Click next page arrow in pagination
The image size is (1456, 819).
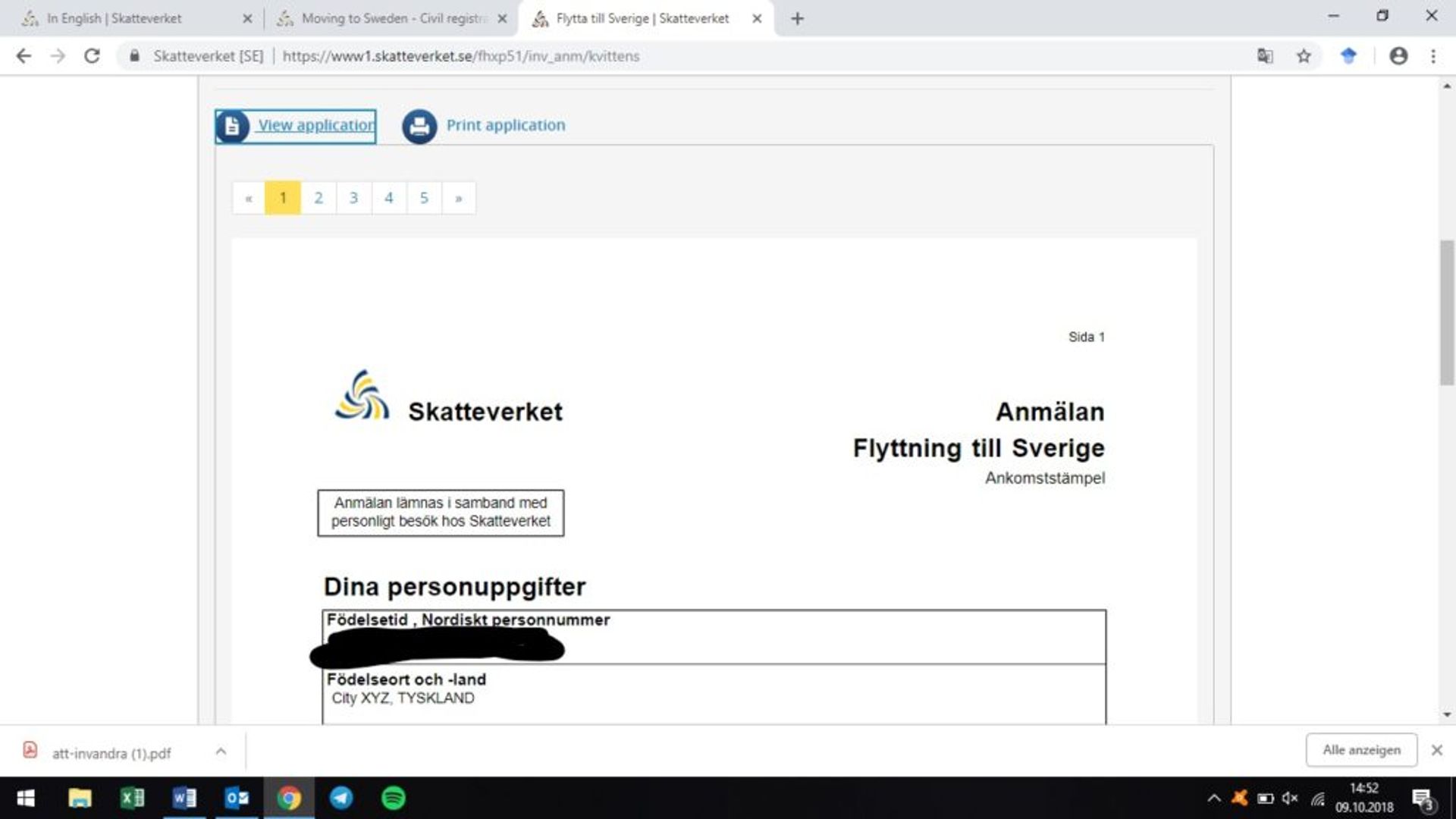tap(458, 197)
